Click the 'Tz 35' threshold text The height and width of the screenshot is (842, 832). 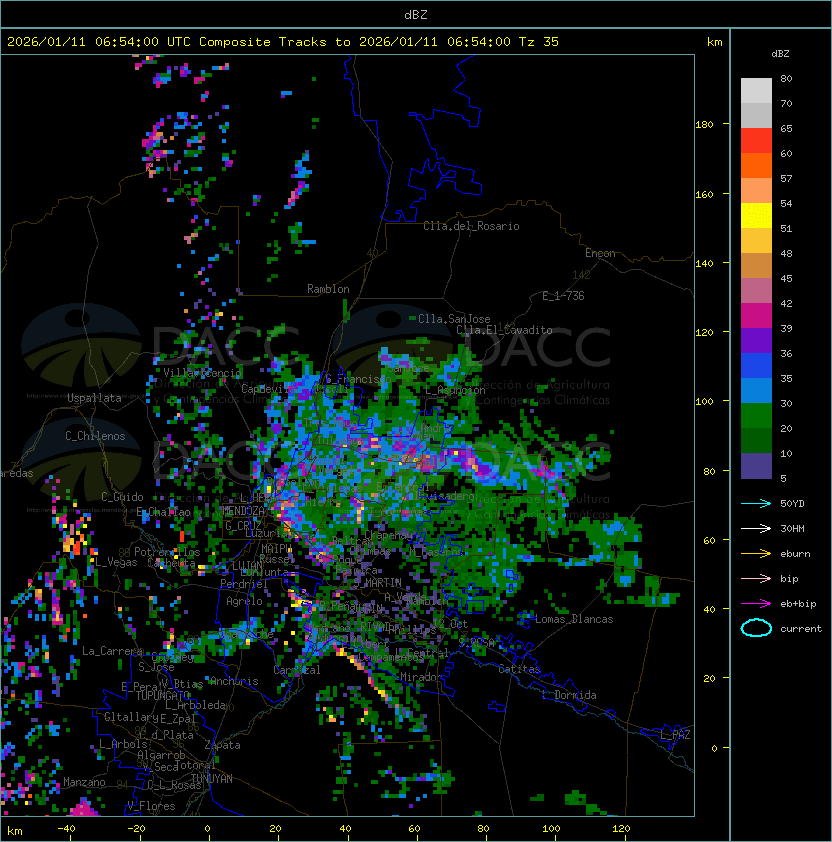pos(539,42)
